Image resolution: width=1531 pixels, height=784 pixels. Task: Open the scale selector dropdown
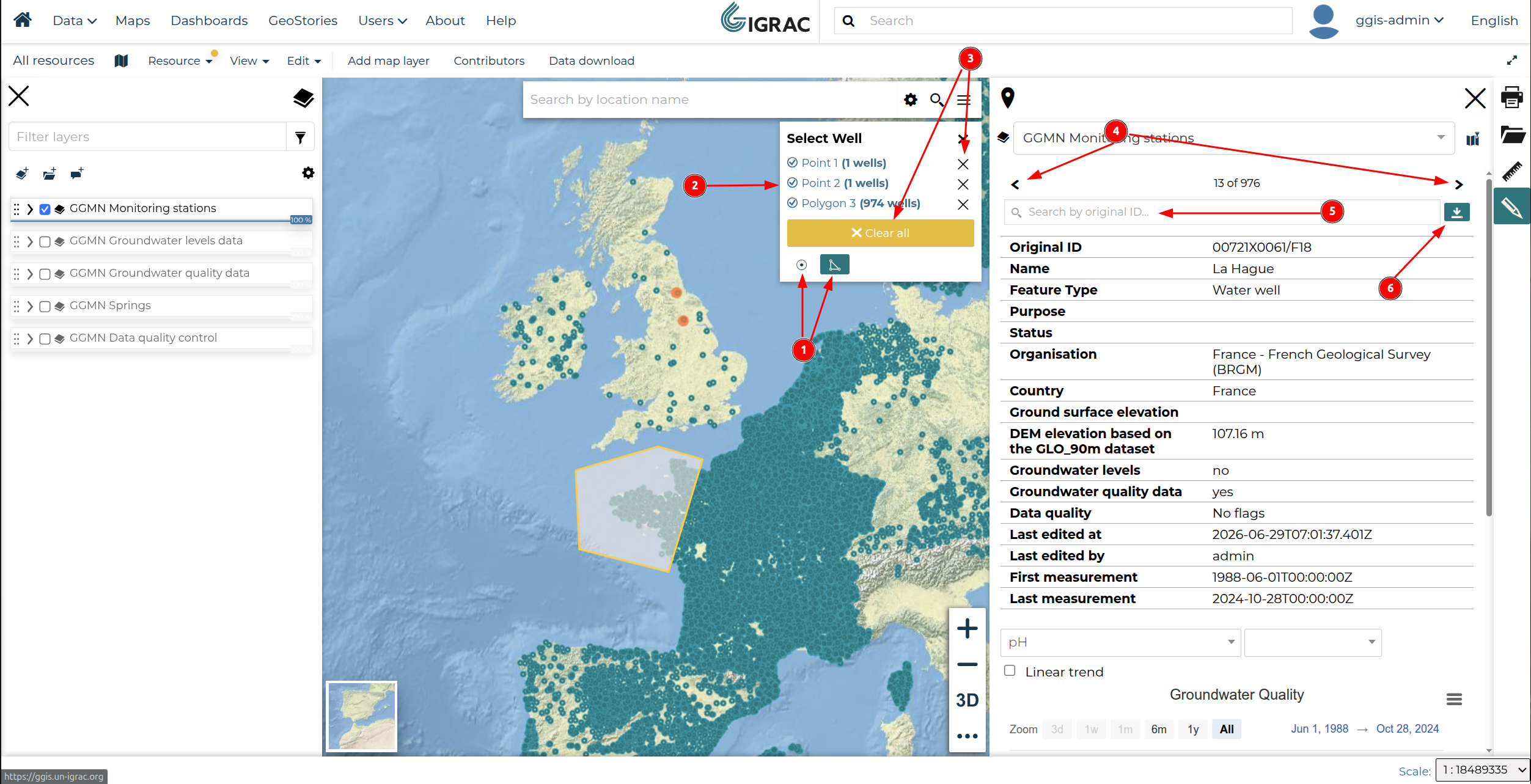(1482, 770)
